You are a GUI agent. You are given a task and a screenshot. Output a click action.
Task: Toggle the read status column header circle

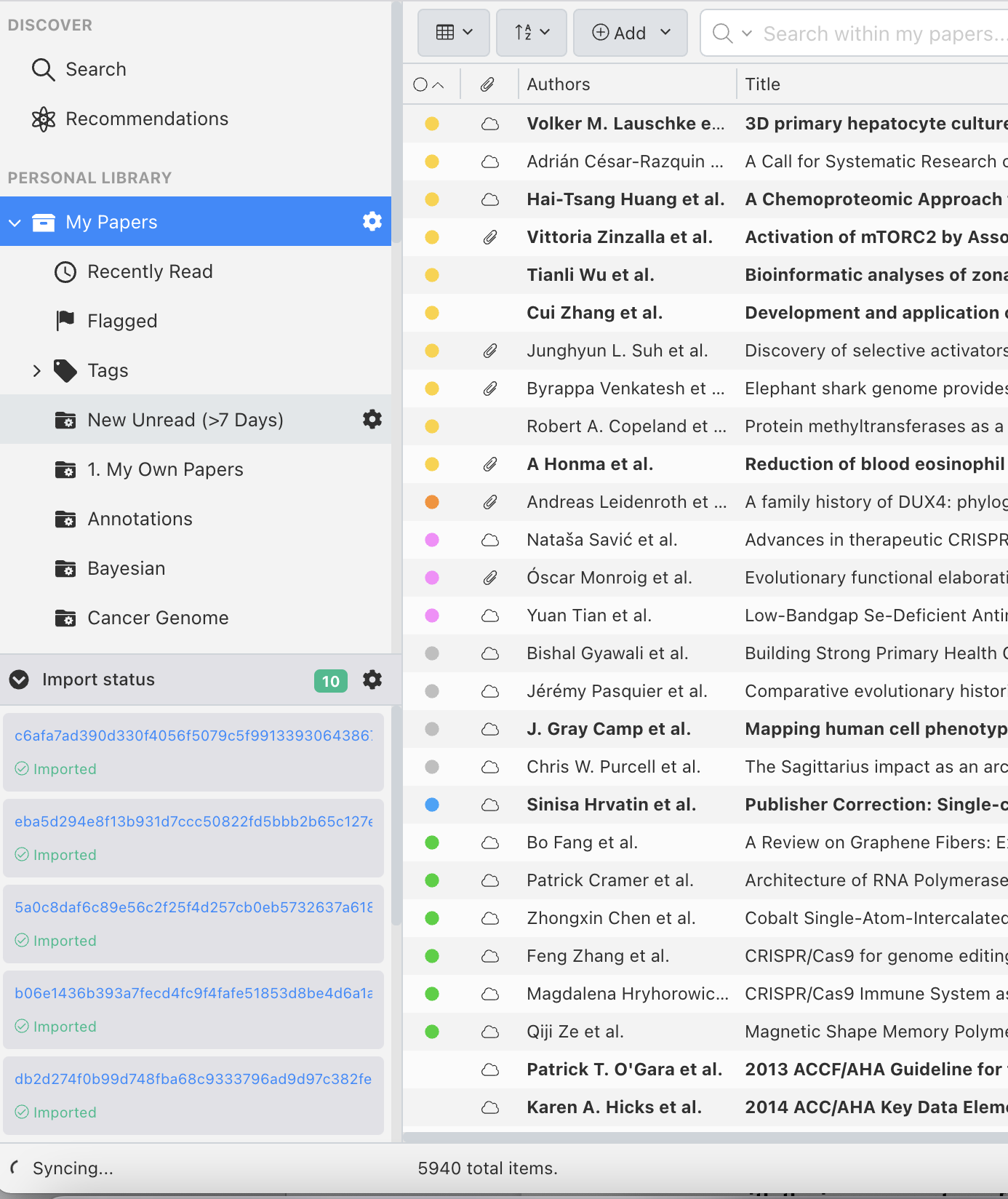(x=420, y=84)
